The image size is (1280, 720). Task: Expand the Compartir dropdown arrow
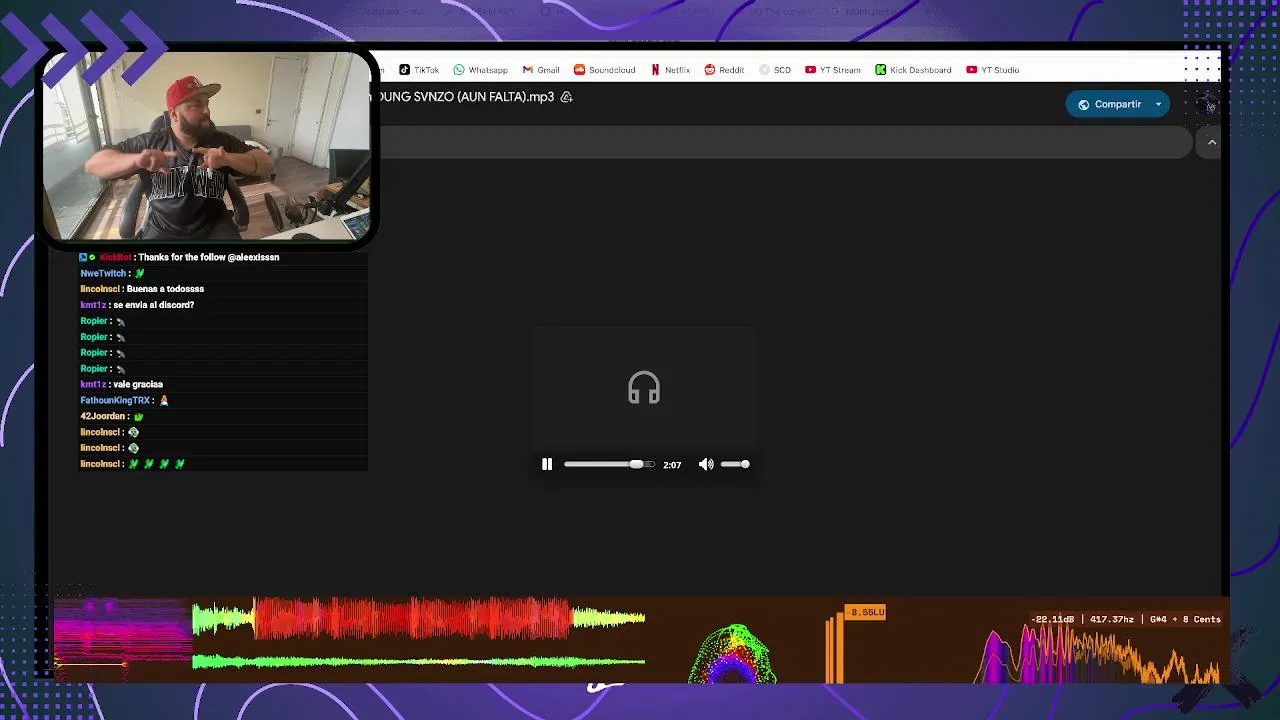[1159, 104]
